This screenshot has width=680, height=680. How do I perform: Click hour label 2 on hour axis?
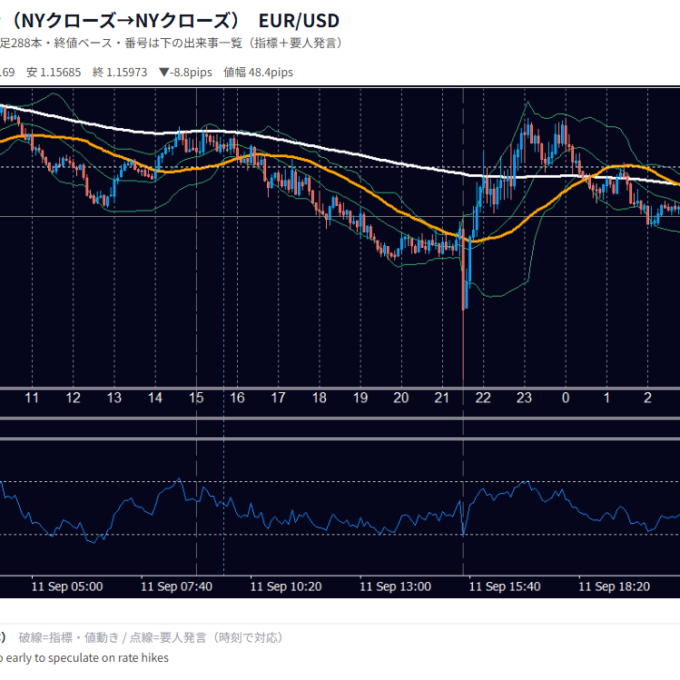click(647, 398)
